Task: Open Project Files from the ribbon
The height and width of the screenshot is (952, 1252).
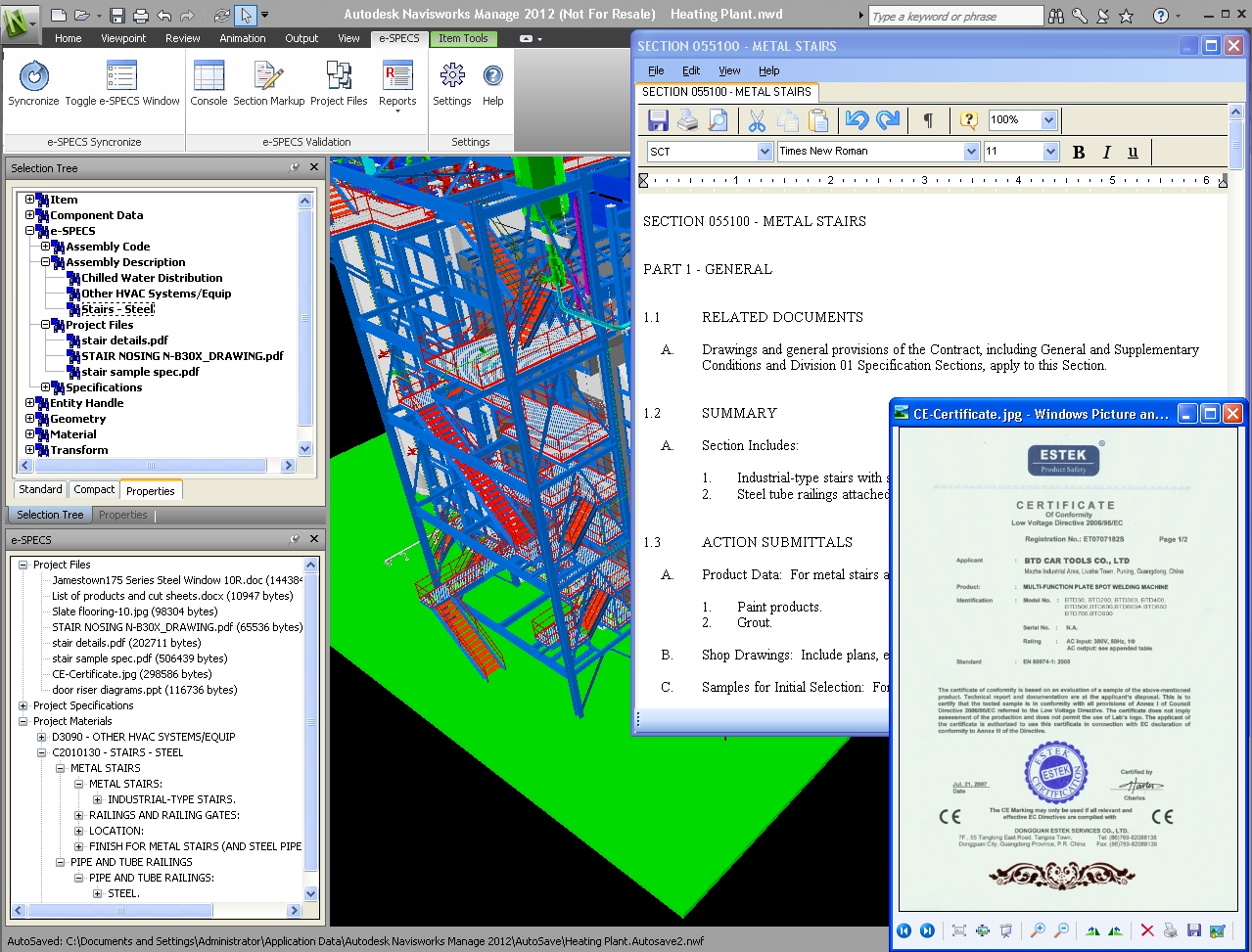Action: tap(339, 83)
